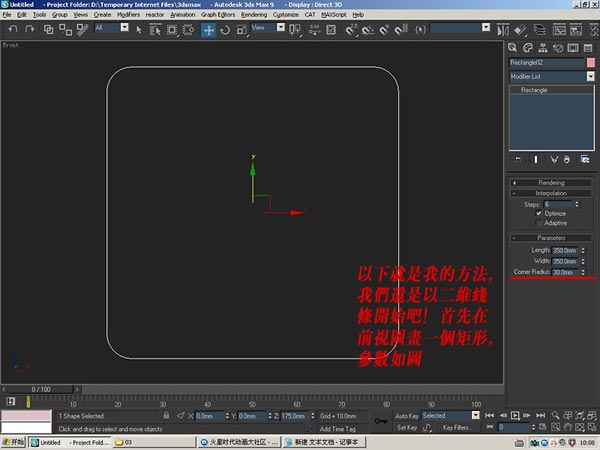
Task: Open the Modifiers menu
Action: click(128, 15)
